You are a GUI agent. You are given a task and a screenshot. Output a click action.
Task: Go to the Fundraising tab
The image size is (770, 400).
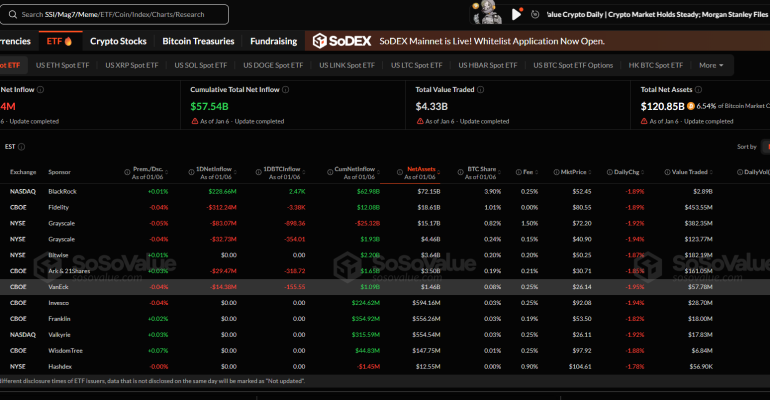pos(274,41)
